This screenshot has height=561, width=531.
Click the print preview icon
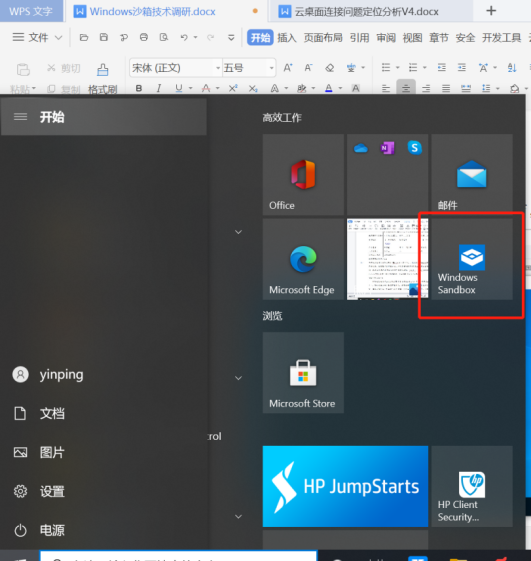[x=164, y=37]
